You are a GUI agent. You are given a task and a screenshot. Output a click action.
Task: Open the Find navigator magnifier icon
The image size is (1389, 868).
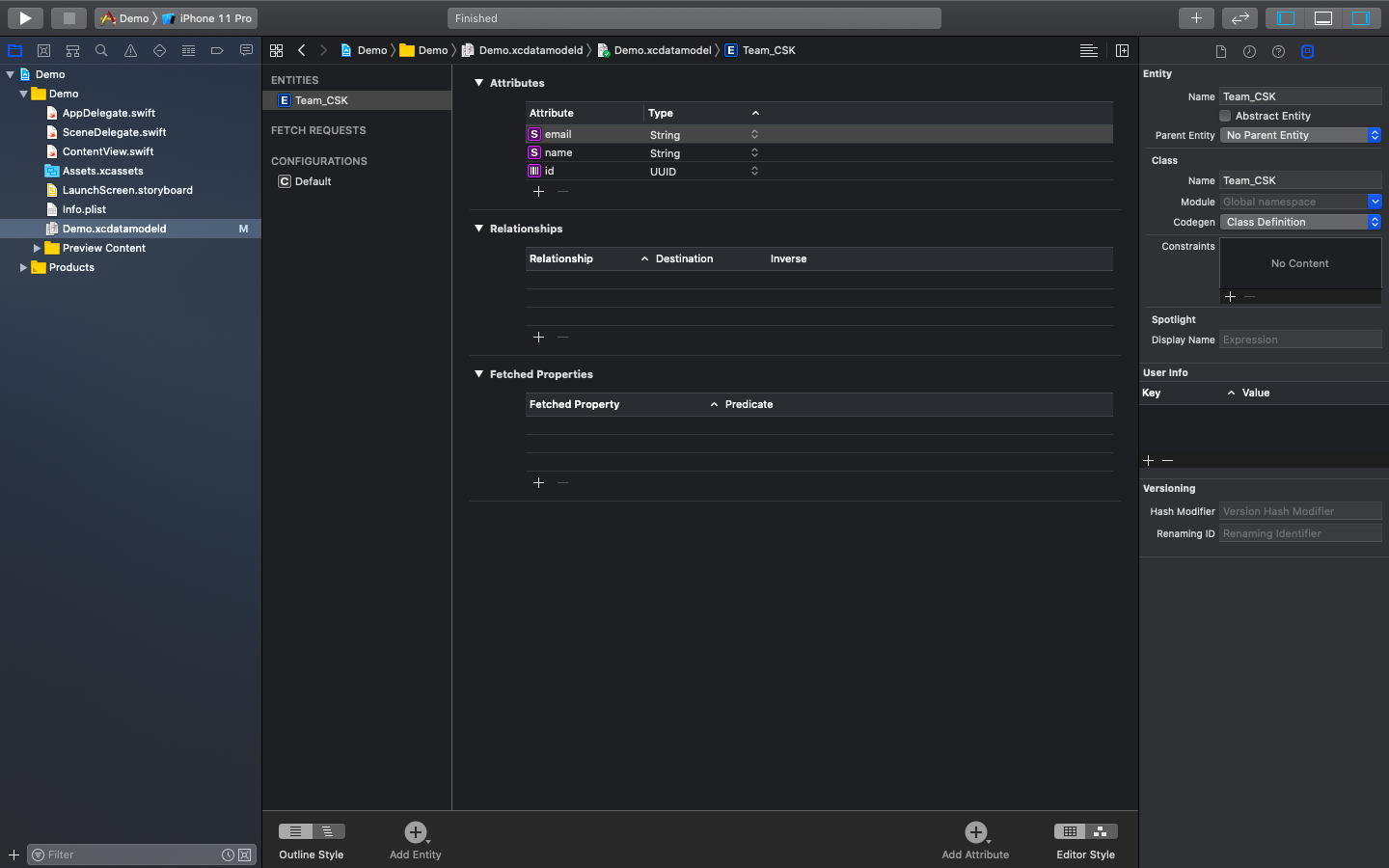pos(101,50)
